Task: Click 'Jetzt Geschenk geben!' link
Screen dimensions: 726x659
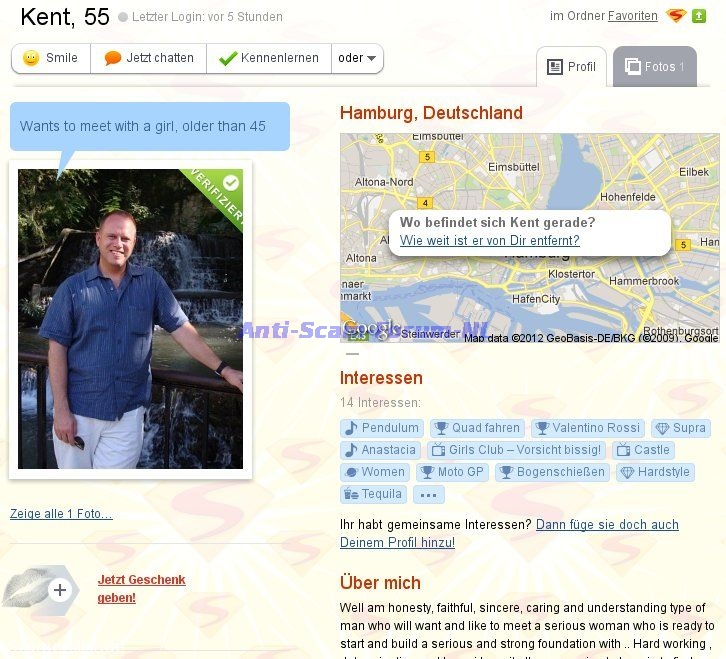Action: click(141, 589)
